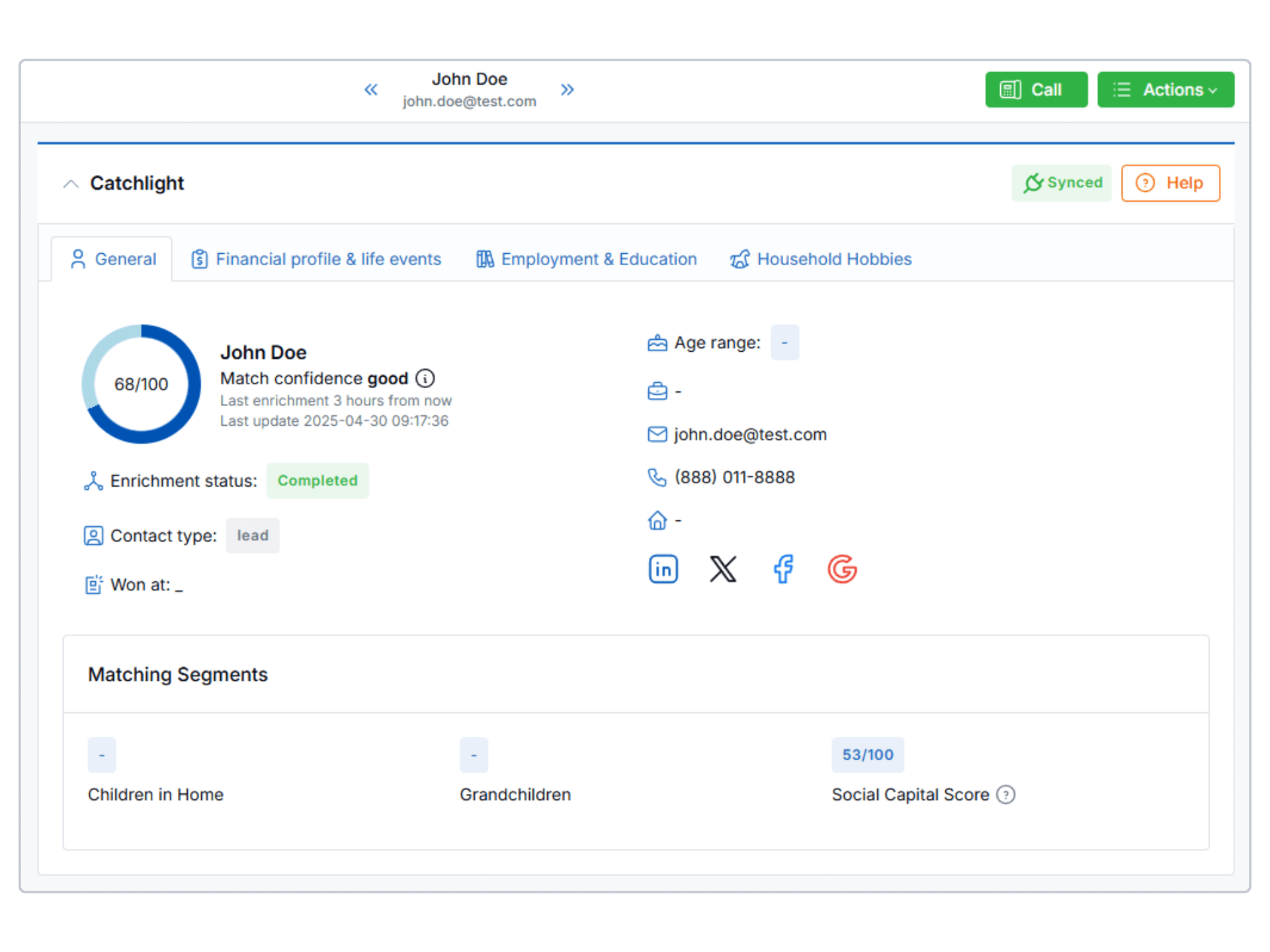Click the Synced status badge
The image size is (1270, 952).
tap(1062, 182)
